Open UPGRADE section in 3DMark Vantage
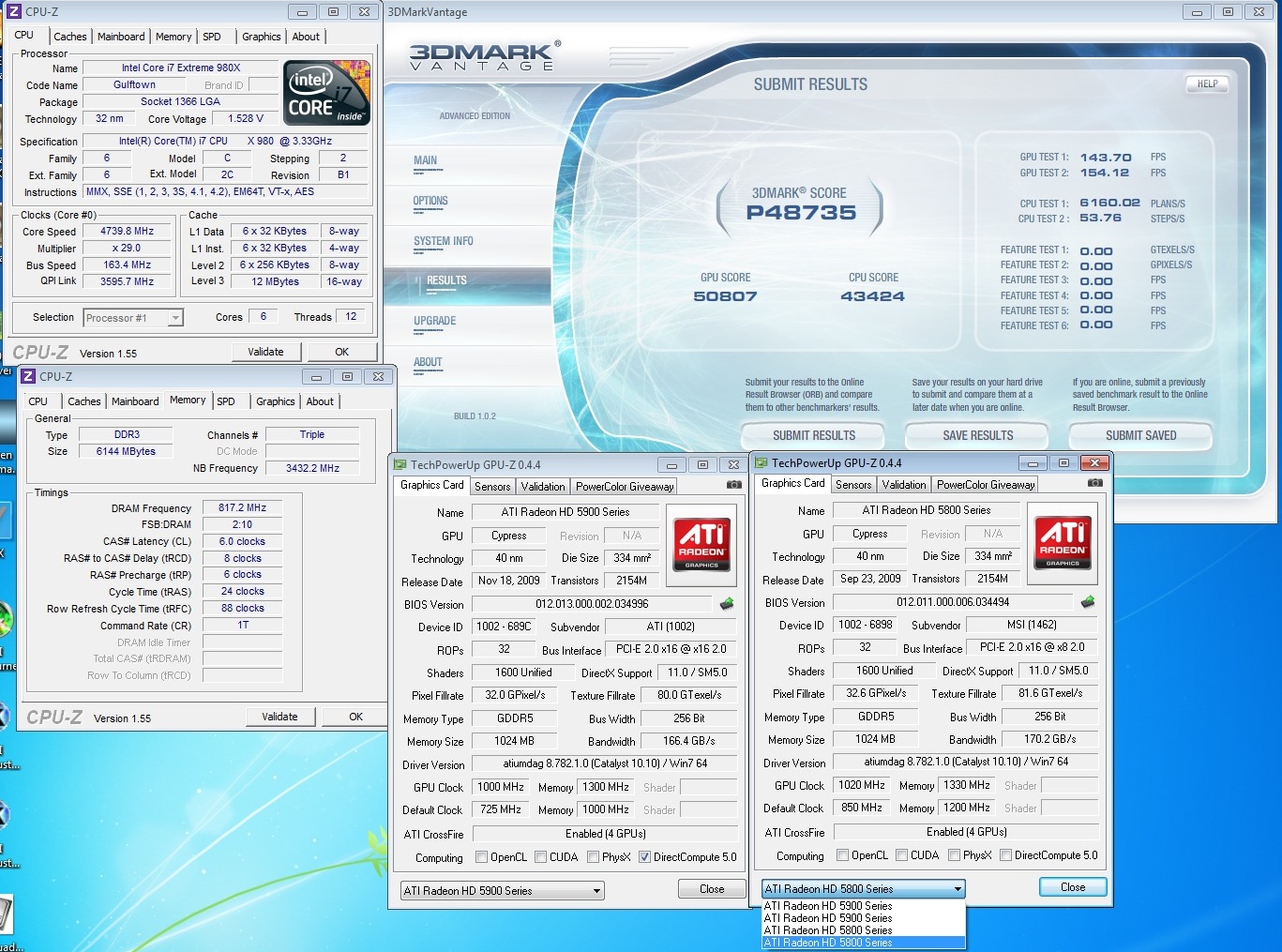 tap(435, 321)
